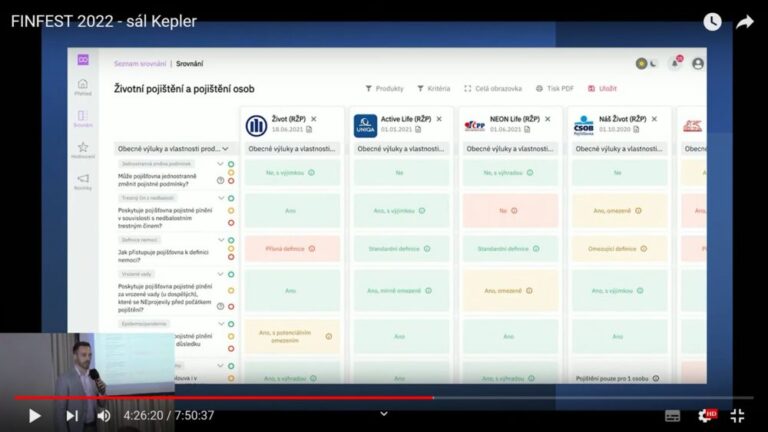This screenshot has width=768, height=432.
Task: Open info icon in 'Omezující definice' cell
Action: (x=644, y=249)
